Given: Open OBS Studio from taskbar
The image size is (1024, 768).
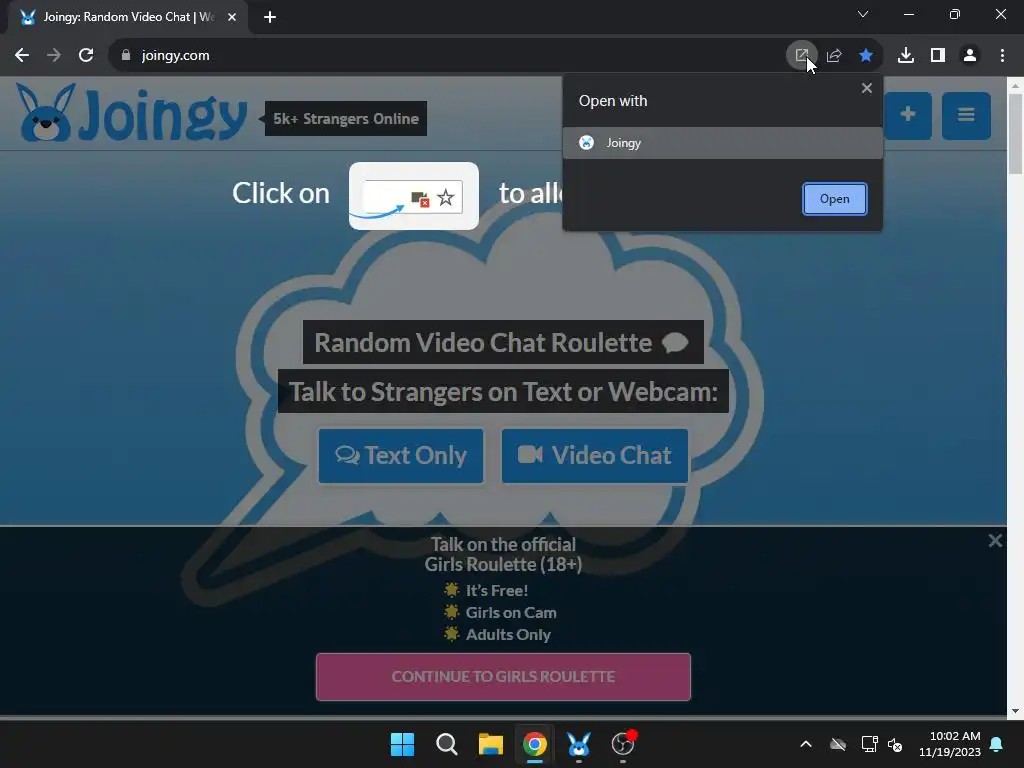Looking at the screenshot, I should tap(623, 744).
